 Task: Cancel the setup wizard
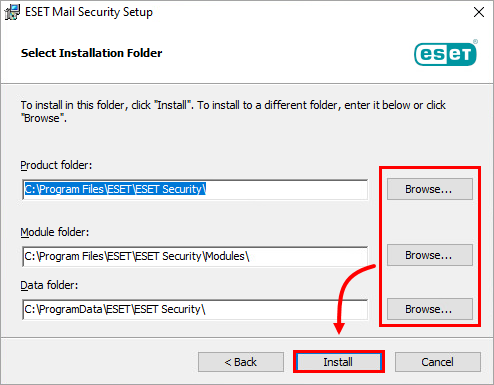click(x=438, y=362)
